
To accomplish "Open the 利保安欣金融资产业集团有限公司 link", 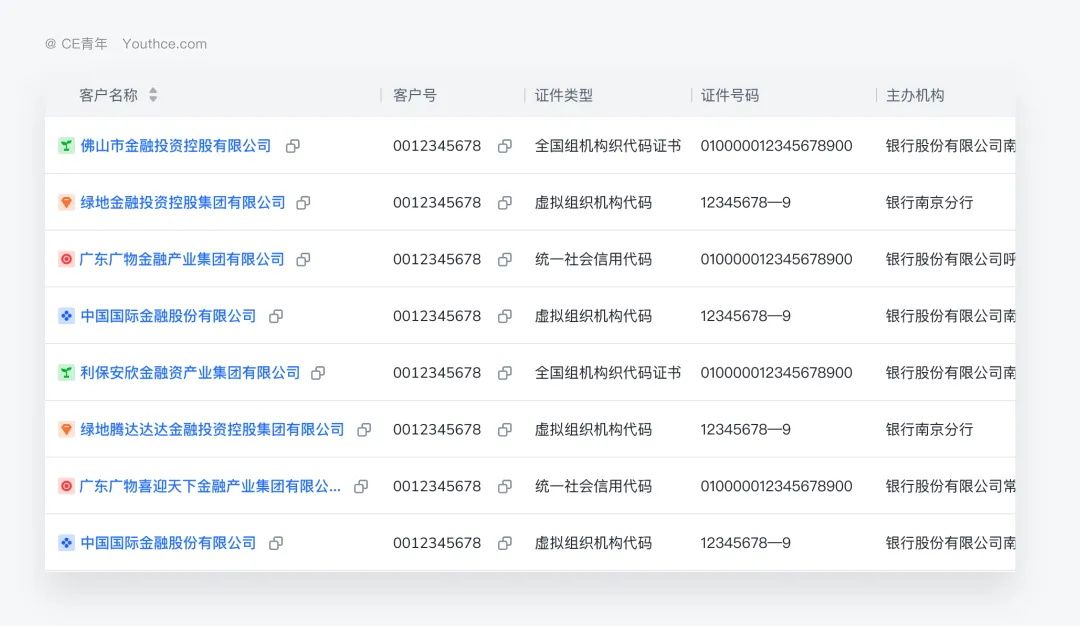I will tap(190, 373).
